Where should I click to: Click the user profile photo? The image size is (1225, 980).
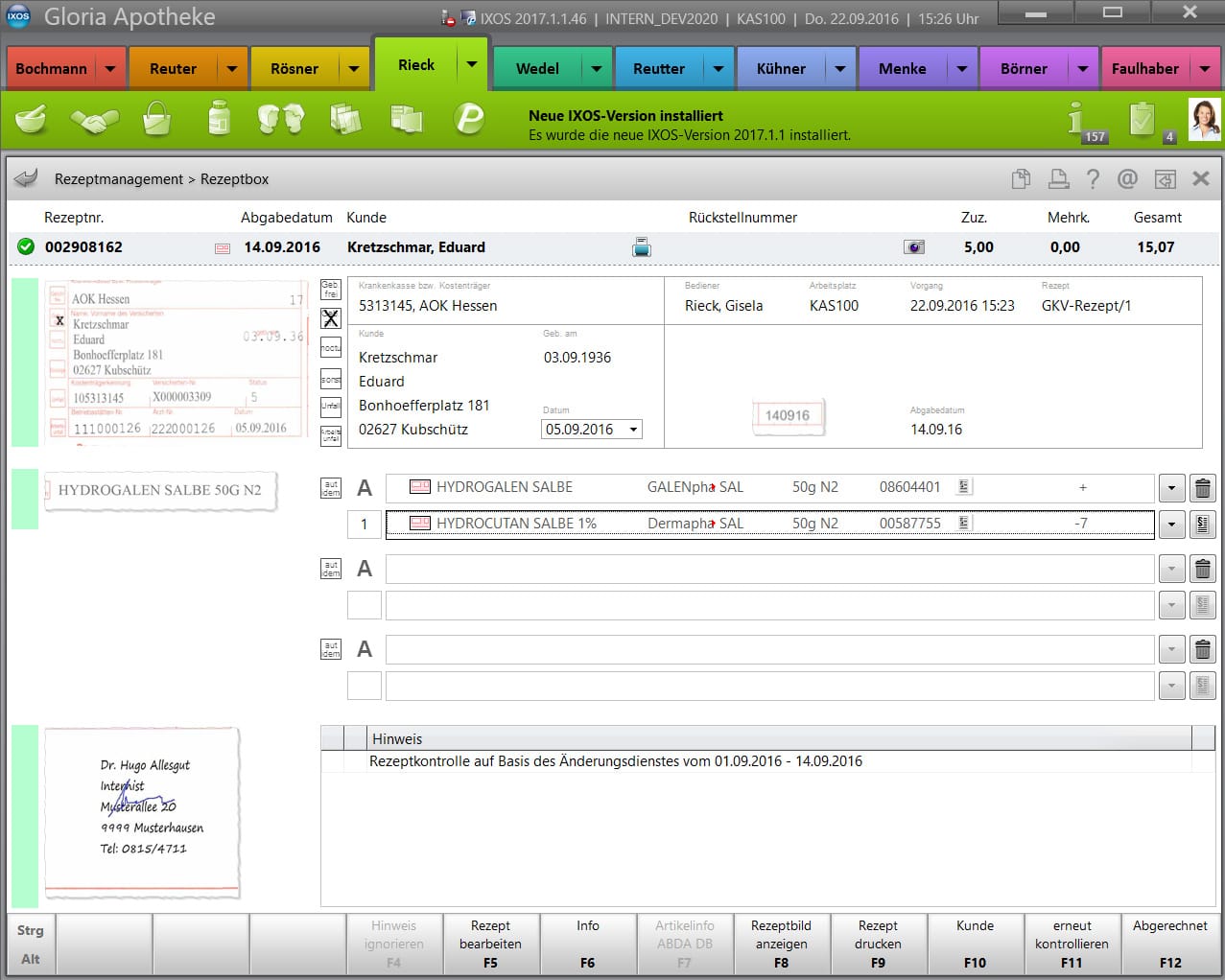pyautogui.click(x=1205, y=120)
